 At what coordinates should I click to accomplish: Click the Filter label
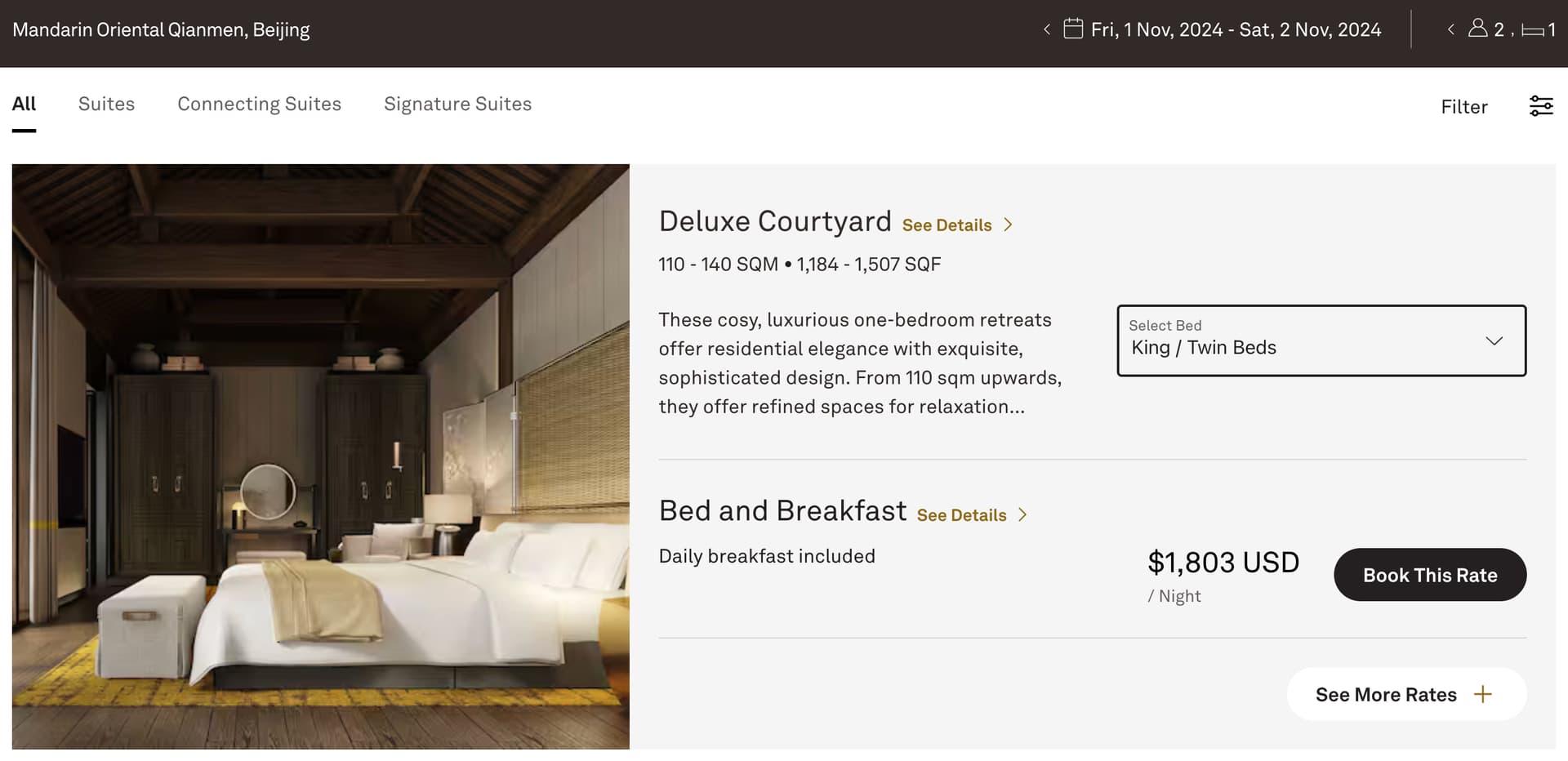pos(1463,107)
